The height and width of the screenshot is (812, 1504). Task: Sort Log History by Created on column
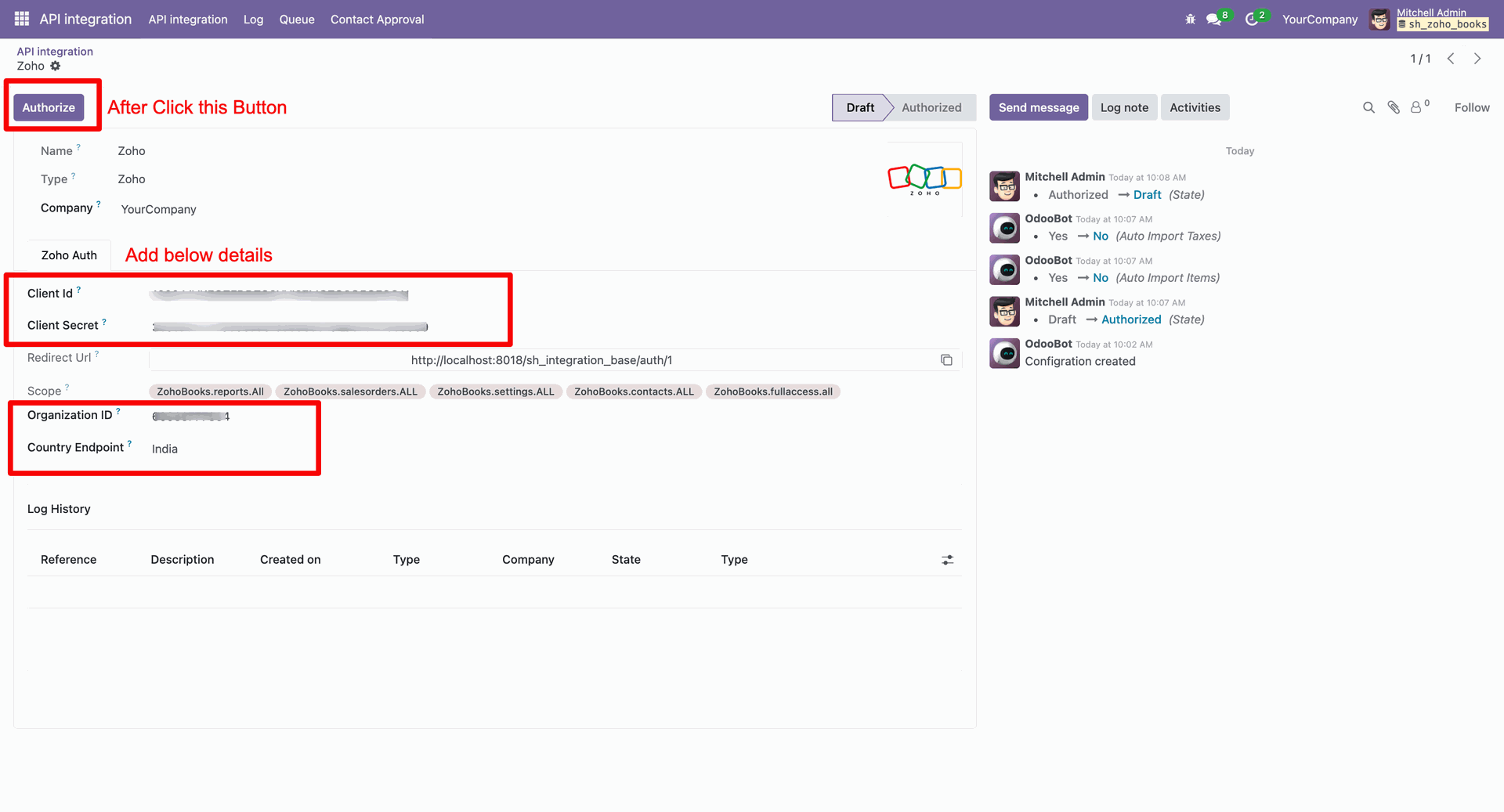point(291,560)
